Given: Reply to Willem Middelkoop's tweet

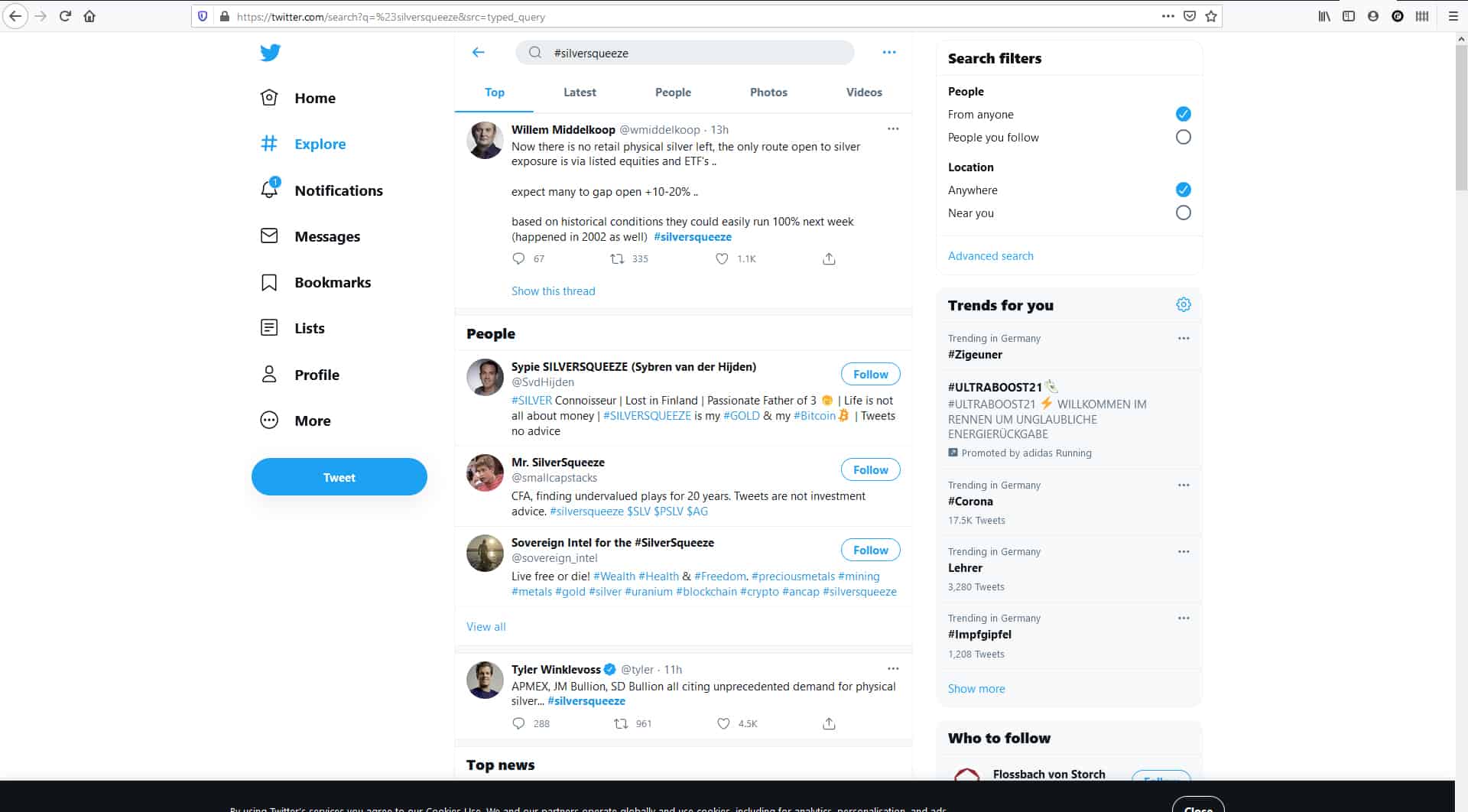Looking at the screenshot, I should click(x=518, y=259).
